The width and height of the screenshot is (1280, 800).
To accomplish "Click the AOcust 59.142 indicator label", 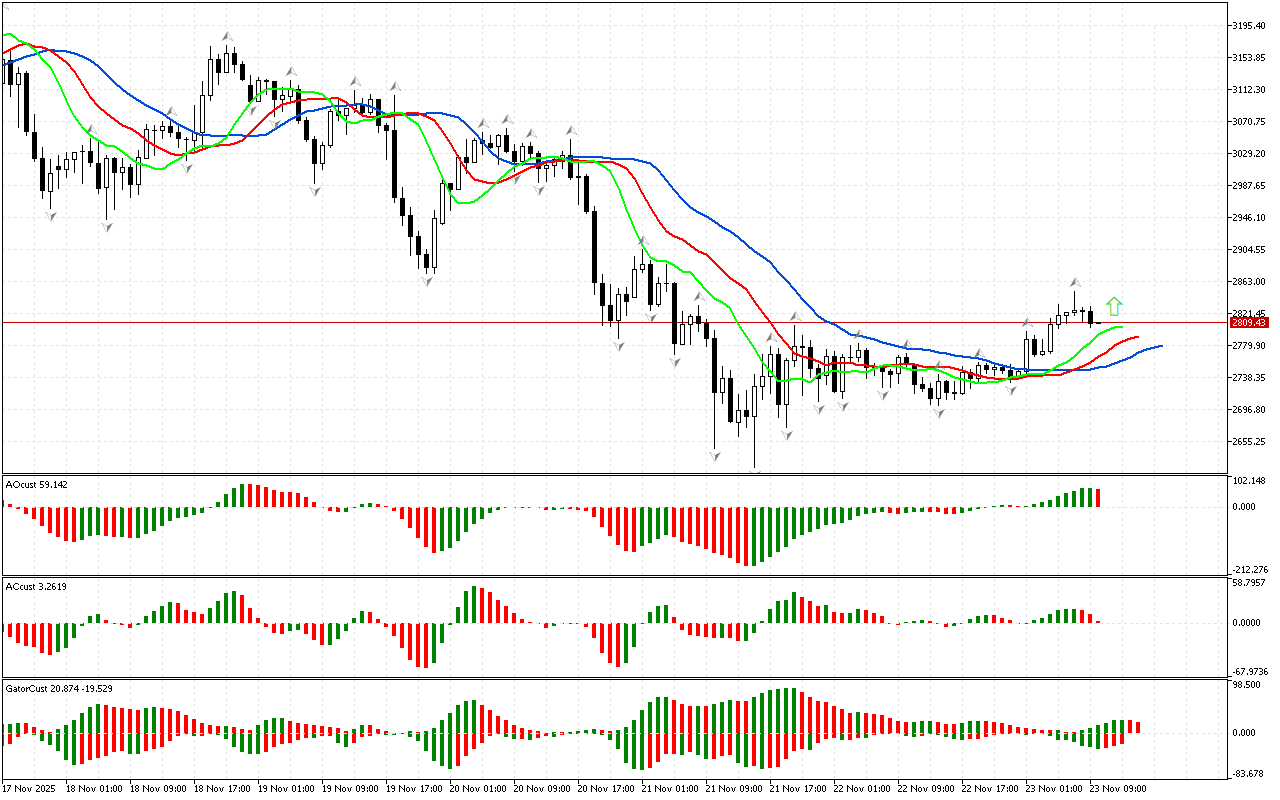I will click(x=37, y=484).
